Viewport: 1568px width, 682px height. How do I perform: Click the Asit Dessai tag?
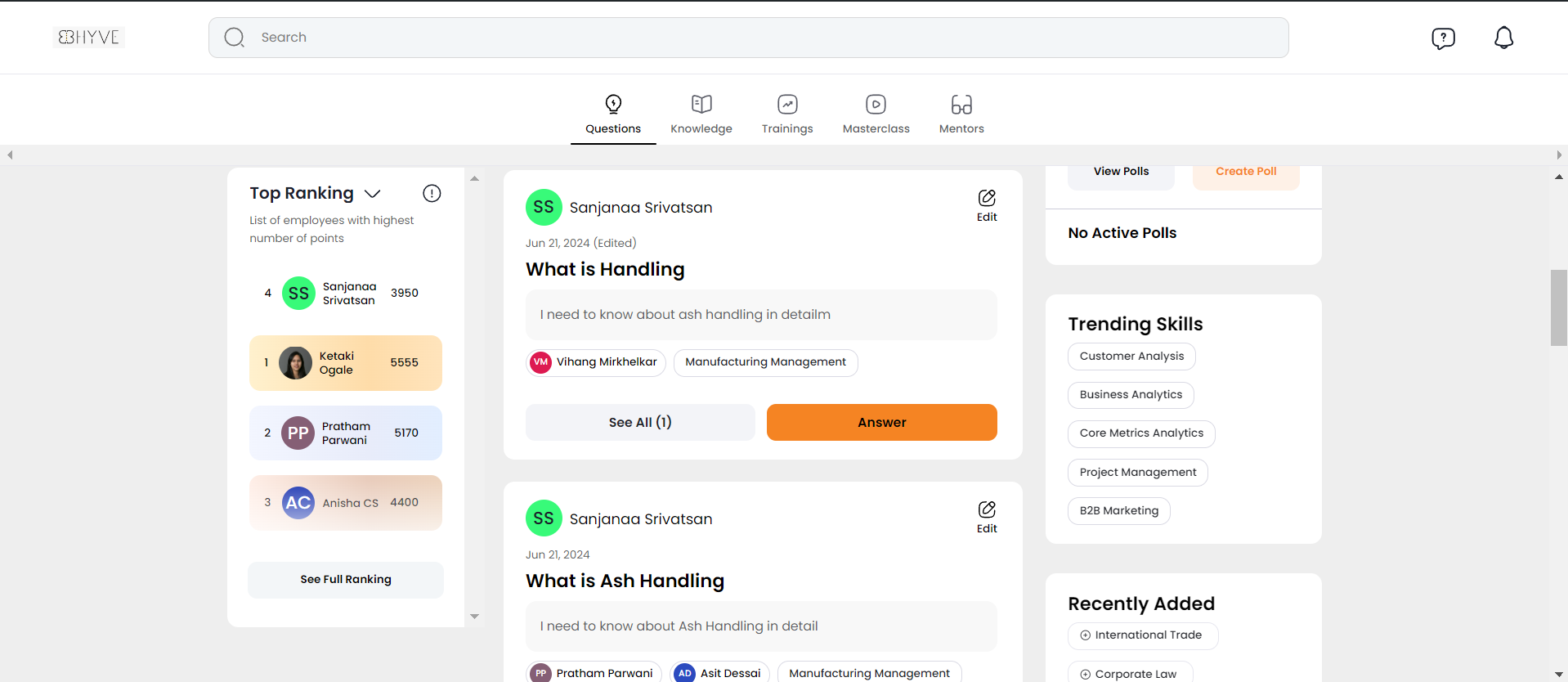(719, 673)
